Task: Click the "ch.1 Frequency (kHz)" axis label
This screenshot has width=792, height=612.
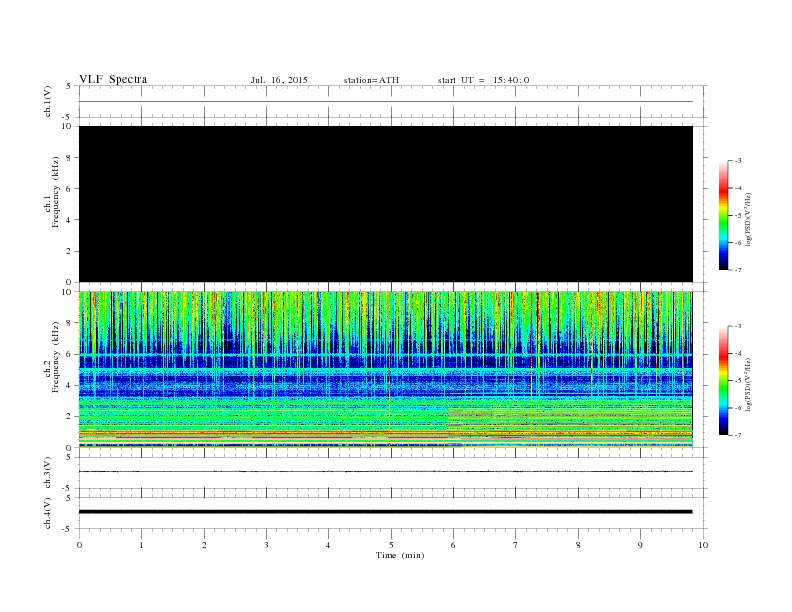Action: (x=51, y=192)
